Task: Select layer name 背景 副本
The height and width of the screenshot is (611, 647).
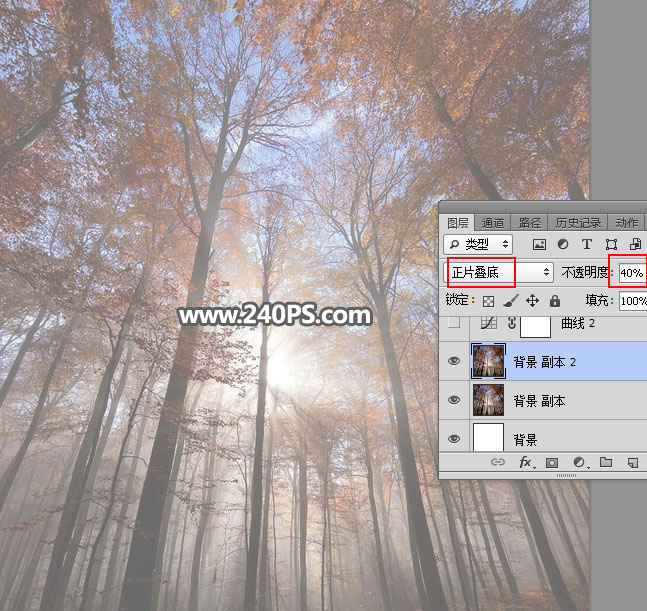Action: click(x=539, y=401)
